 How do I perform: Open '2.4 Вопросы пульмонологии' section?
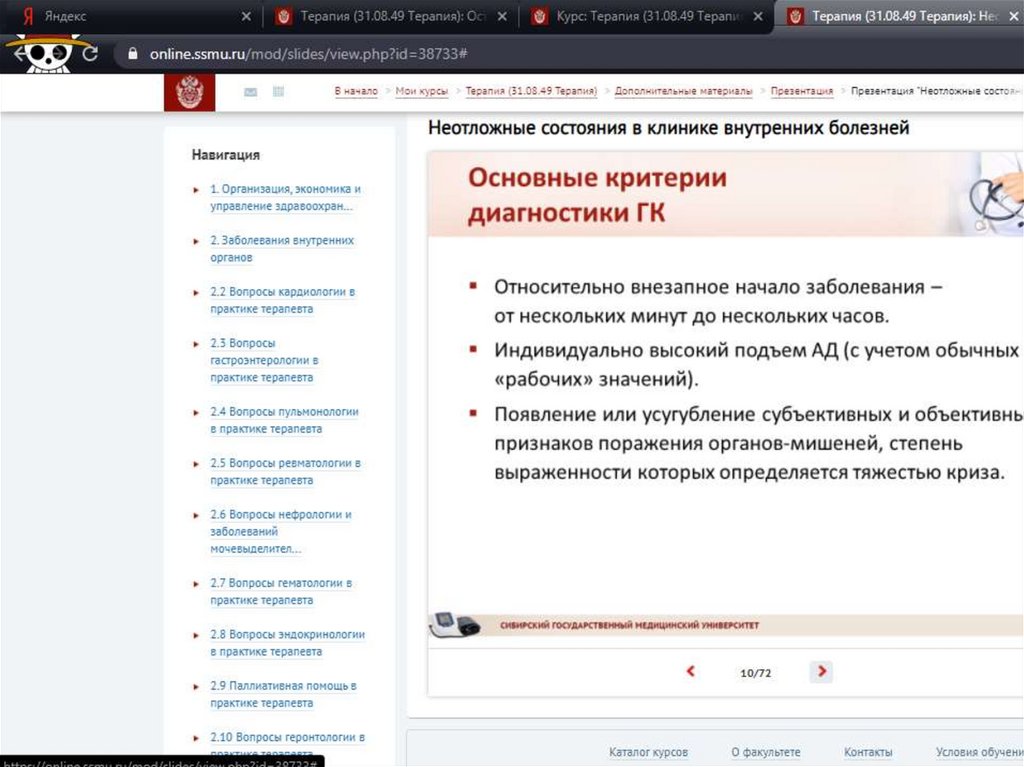(284, 420)
